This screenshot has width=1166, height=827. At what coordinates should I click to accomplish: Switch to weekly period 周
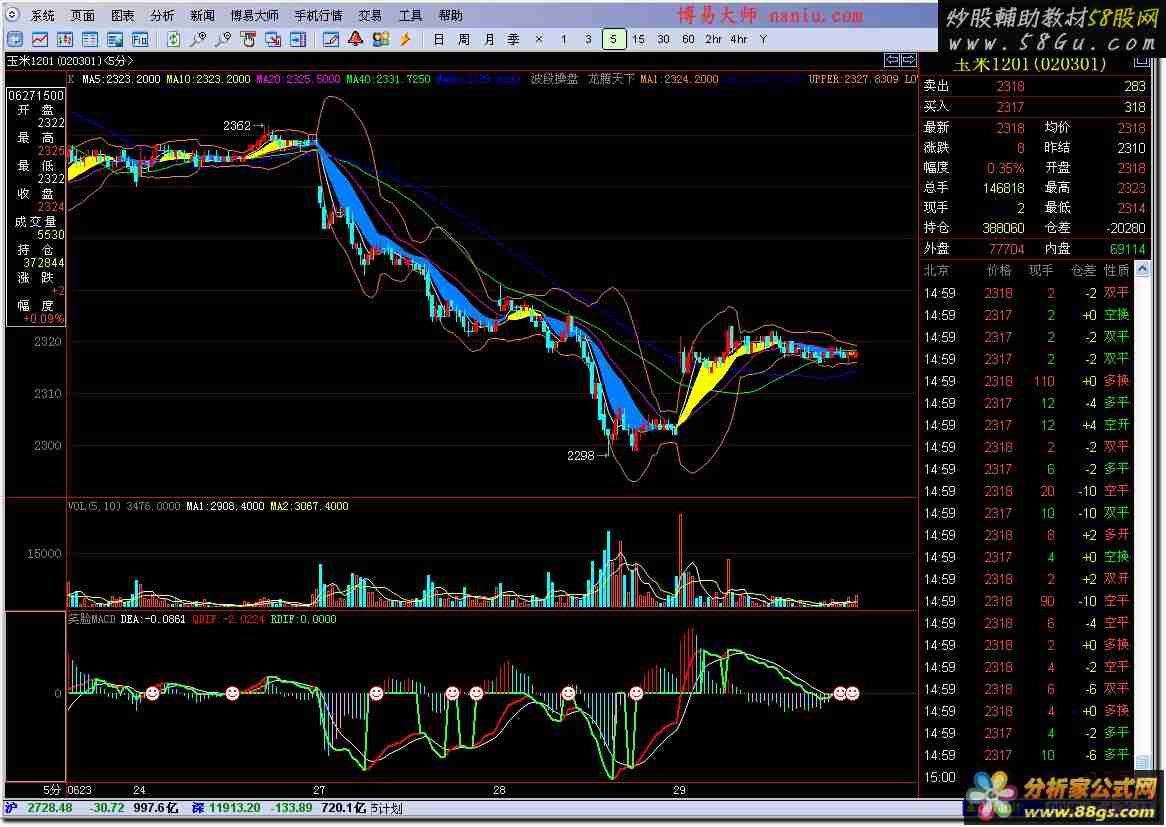tap(464, 39)
